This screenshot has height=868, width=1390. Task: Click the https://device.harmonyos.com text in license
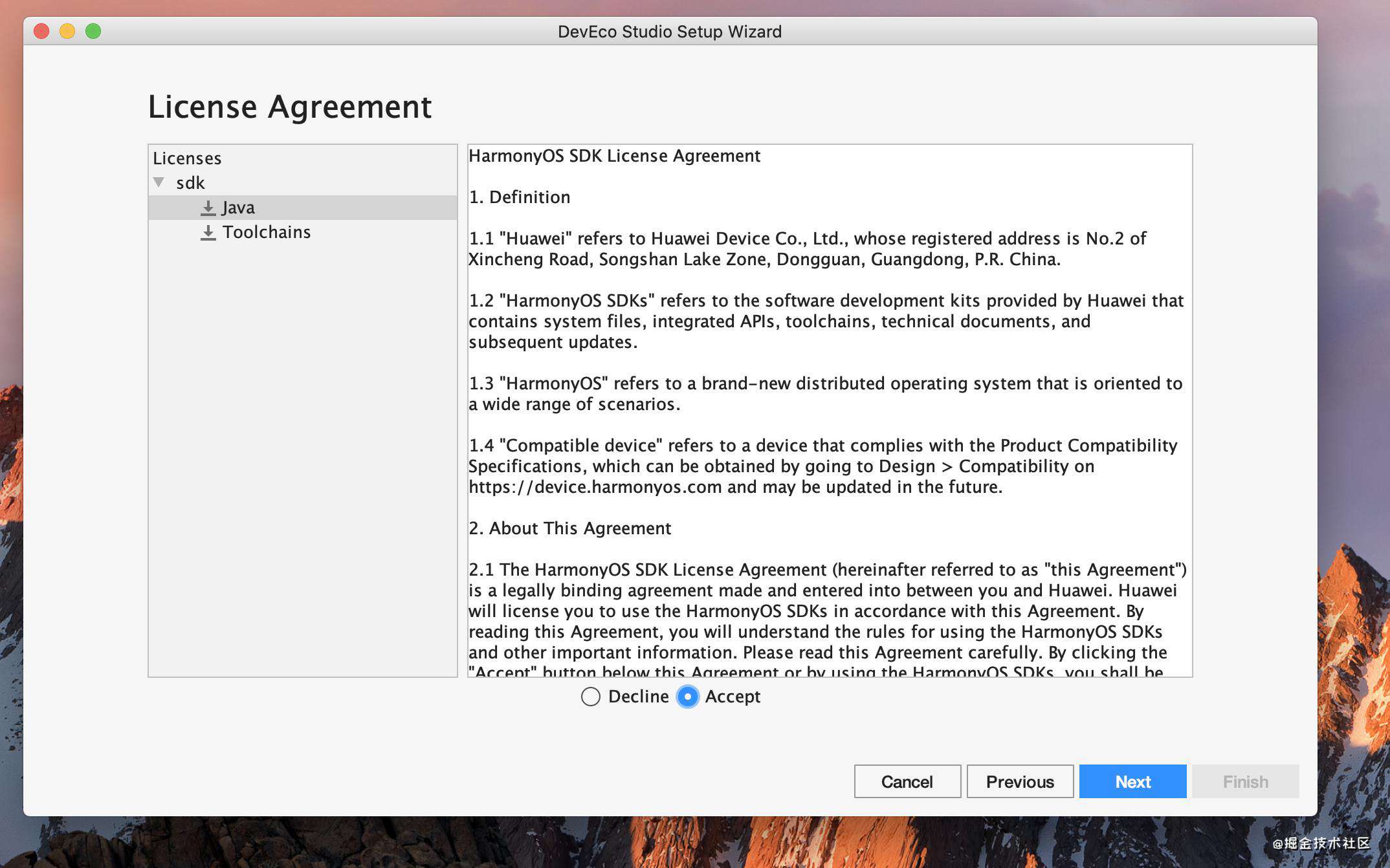(595, 487)
